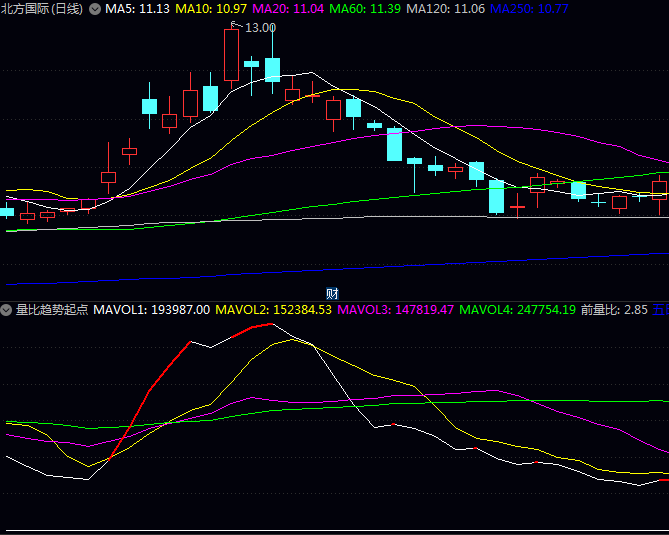Click the MA120 legend label
Image resolution: width=669 pixels, height=535 pixels.
point(445,9)
